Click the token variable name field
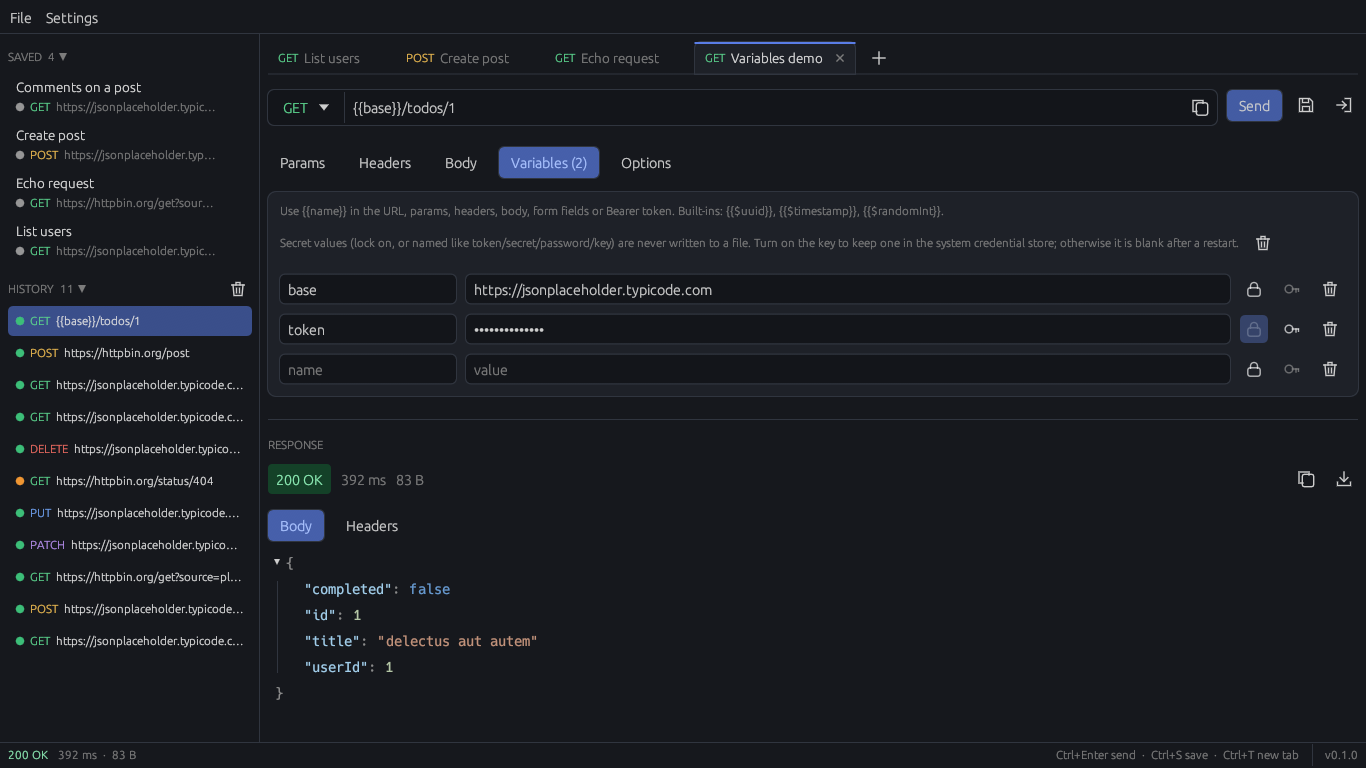The height and width of the screenshot is (768, 1366). click(x=368, y=329)
